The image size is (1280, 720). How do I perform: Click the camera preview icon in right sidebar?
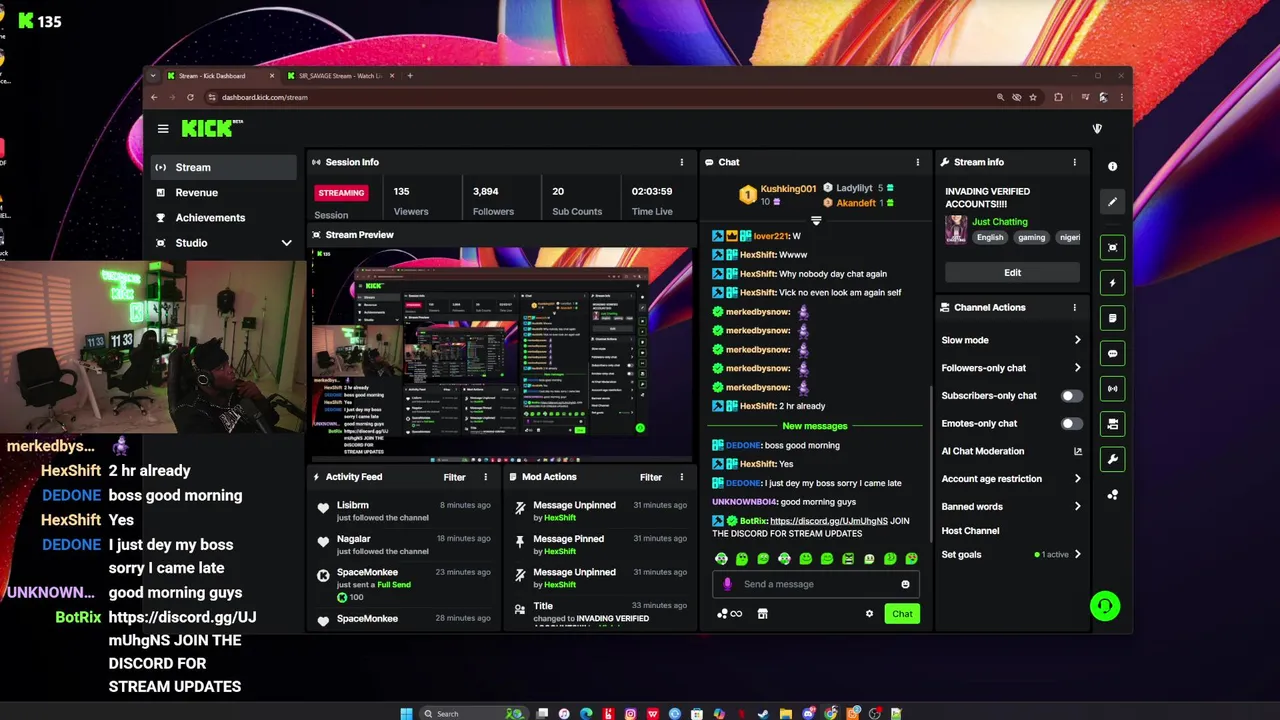(1112, 424)
